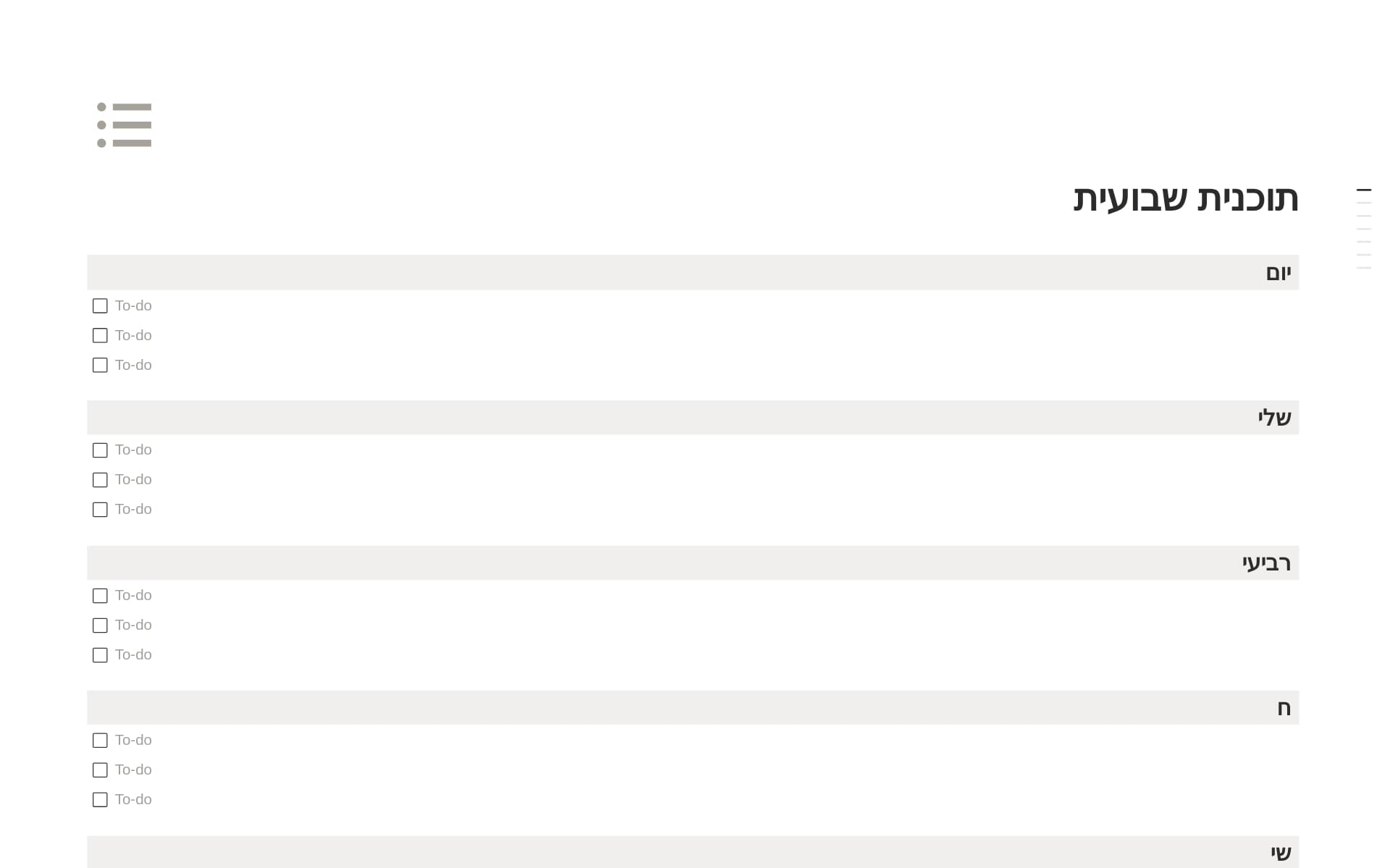Click the שלי heading block
This screenshot has width=1390, height=868.
coord(1274,418)
